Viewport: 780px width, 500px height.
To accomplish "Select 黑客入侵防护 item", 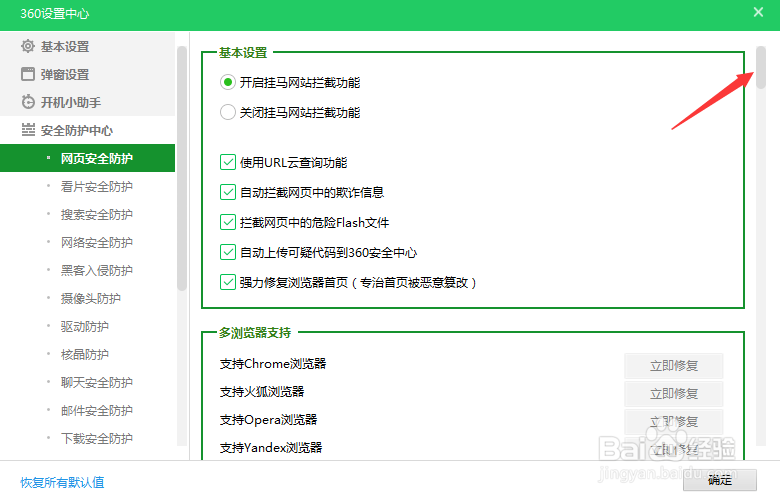I will point(88,270).
